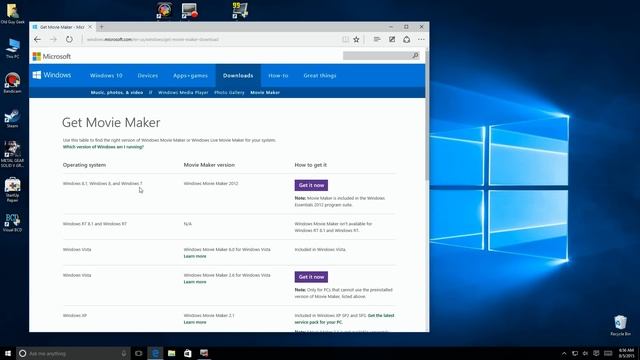The width and height of the screenshot is (640, 360).
Task: Click Learn more under Movie Maker 2.1
Action: pos(195,322)
